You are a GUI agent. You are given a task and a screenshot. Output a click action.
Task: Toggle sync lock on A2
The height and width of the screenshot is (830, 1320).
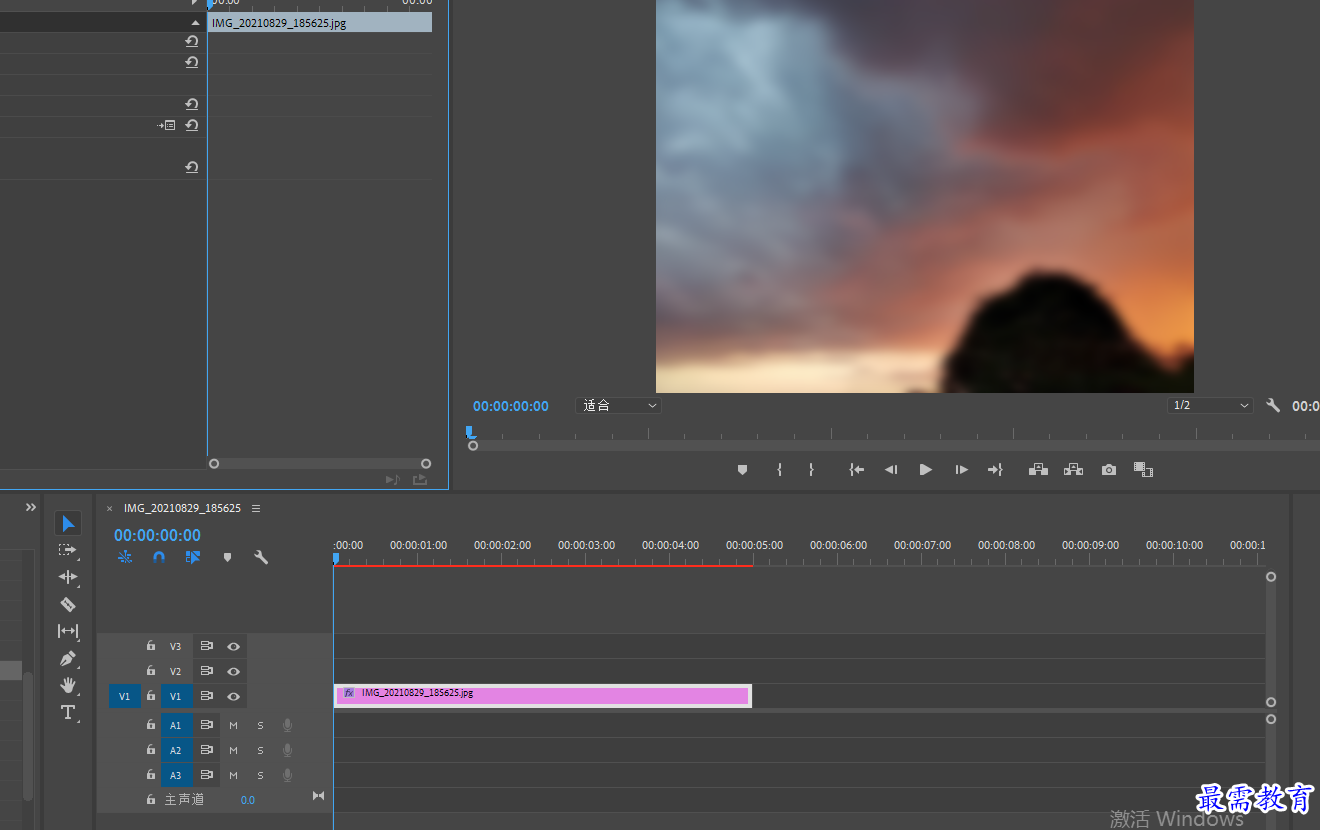pos(206,750)
